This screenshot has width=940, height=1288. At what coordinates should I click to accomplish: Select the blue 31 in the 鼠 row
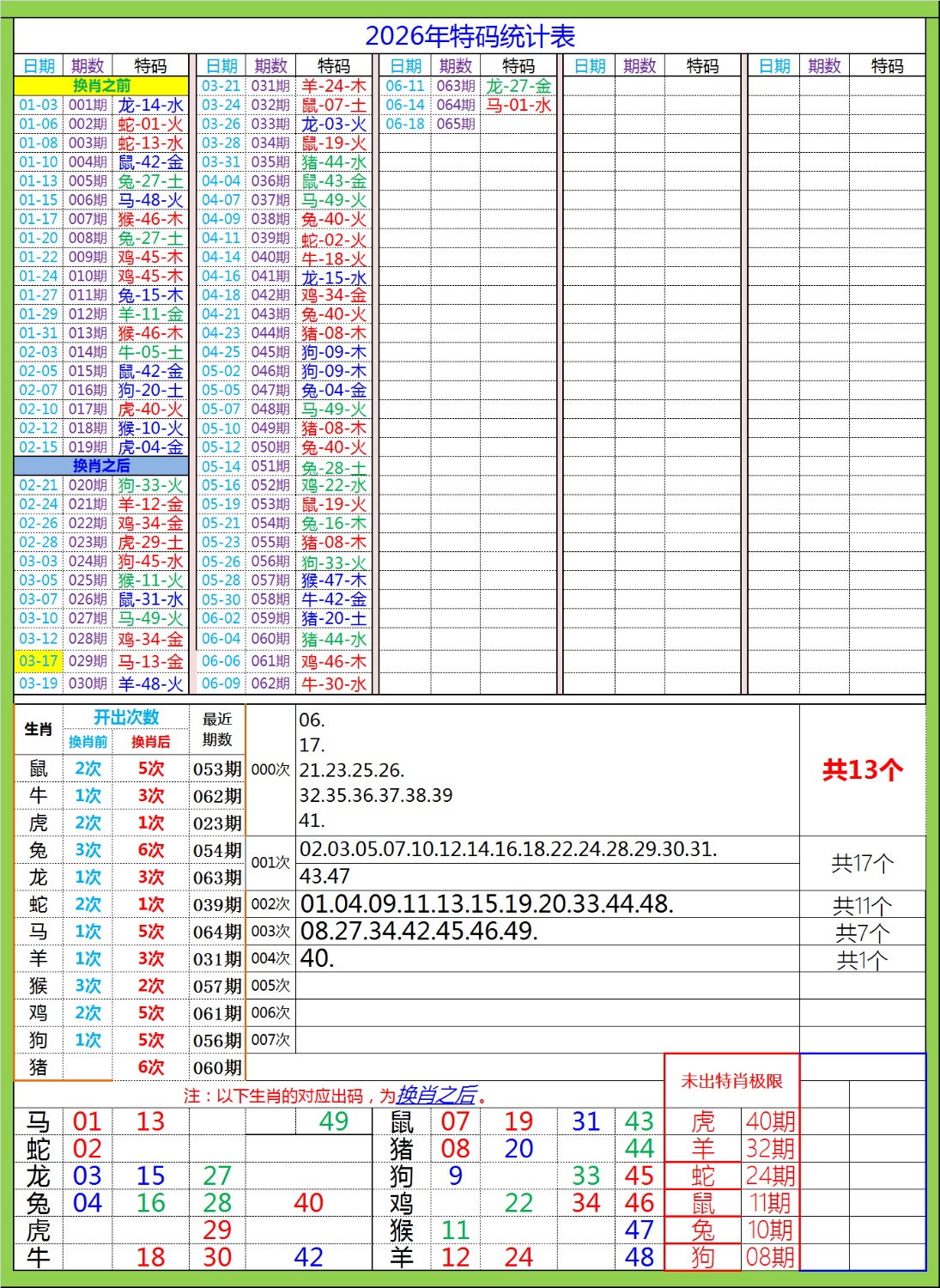coord(585,1121)
